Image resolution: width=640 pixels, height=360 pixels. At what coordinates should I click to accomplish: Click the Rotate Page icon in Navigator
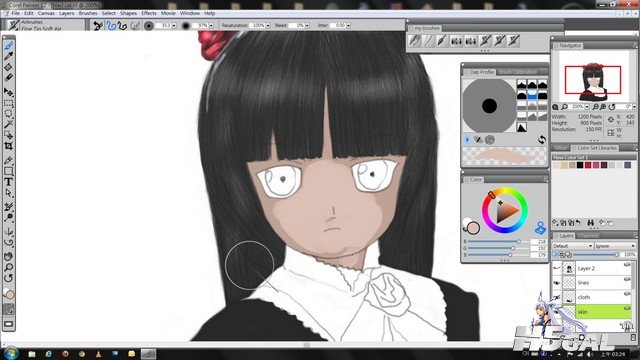click(611, 107)
